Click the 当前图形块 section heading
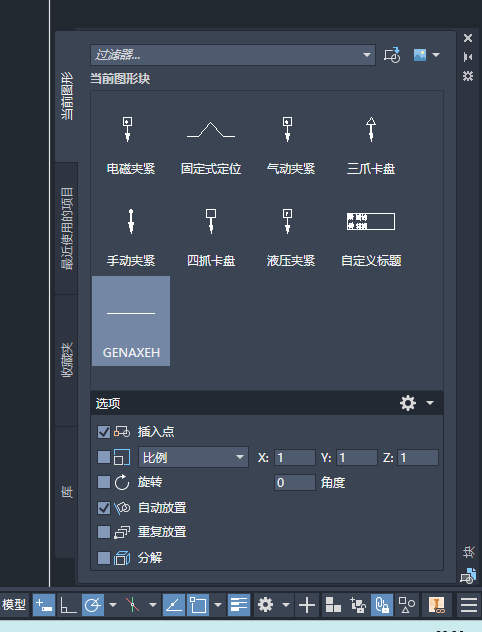The image size is (482, 632). click(120, 79)
